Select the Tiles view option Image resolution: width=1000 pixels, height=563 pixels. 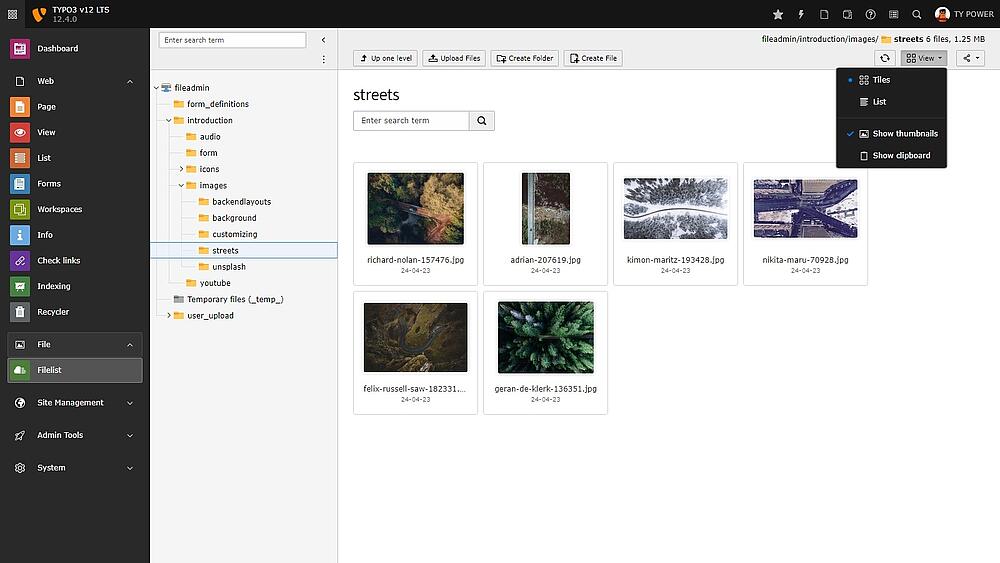880,80
